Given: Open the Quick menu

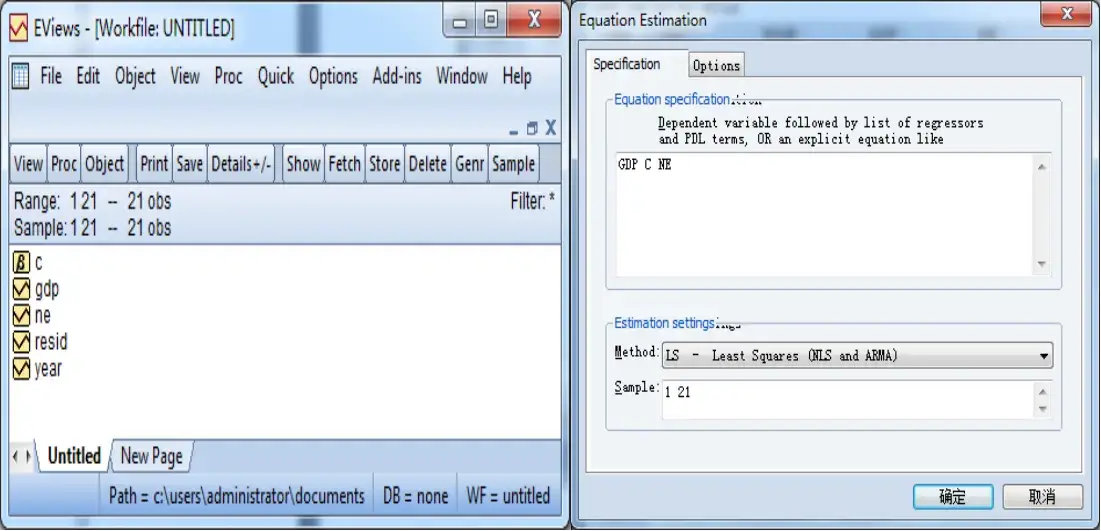Looking at the screenshot, I should [276, 76].
